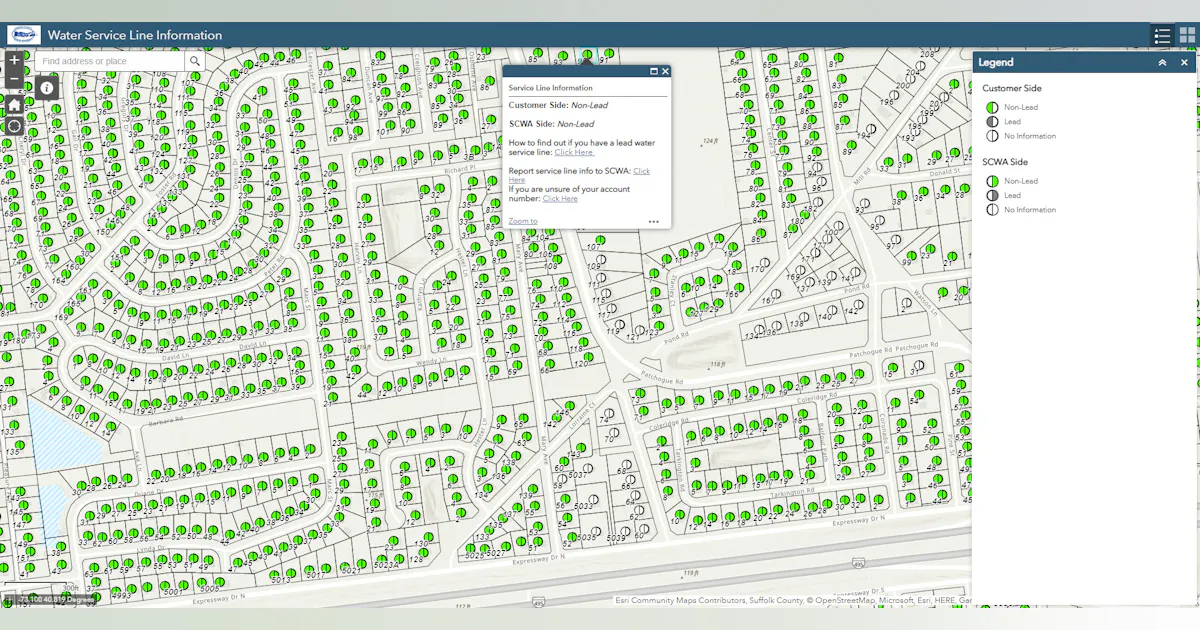Collapse the Legend panel with chevrons
Screen dimensions: 1200x630
pyautogui.click(x=1162, y=62)
